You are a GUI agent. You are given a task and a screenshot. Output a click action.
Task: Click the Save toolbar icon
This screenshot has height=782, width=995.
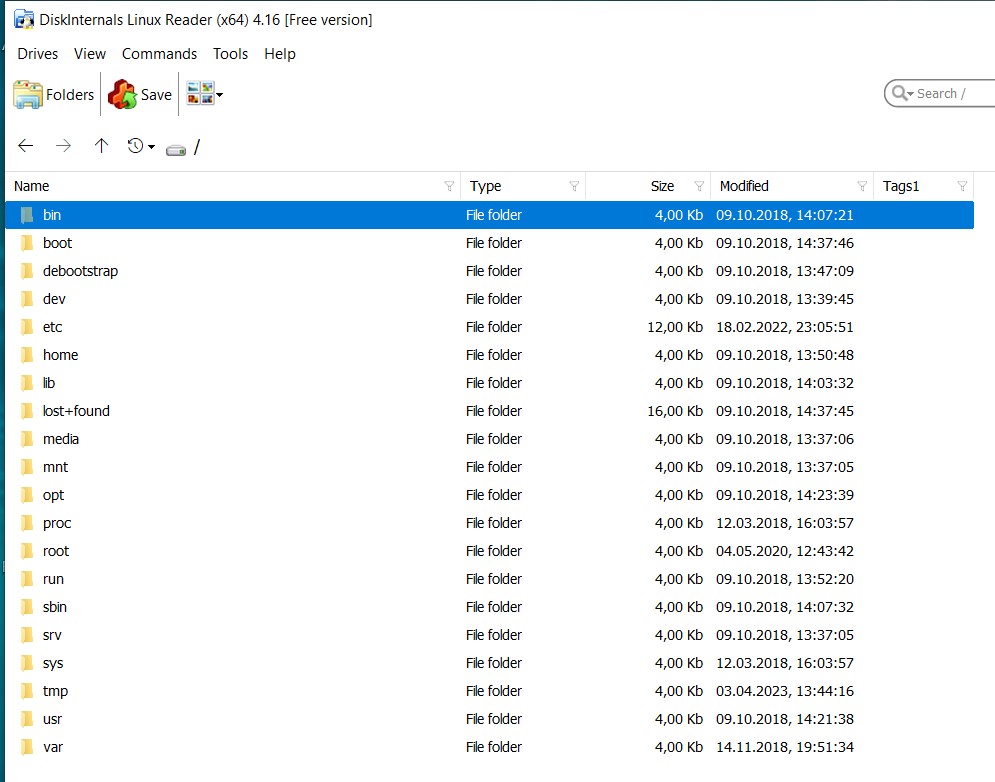point(122,95)
